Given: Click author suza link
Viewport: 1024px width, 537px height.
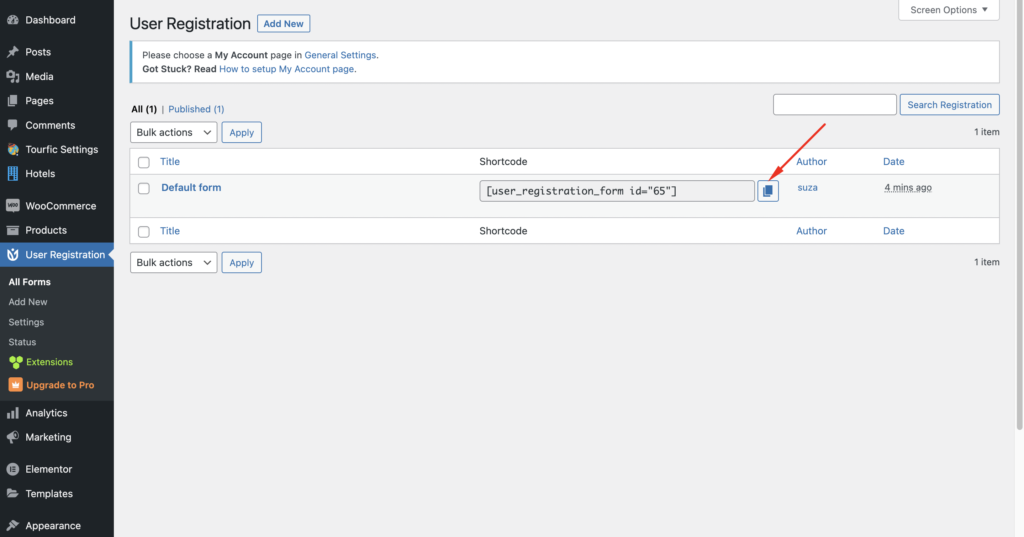Looking at the screenshot, I should pos(807,187).
